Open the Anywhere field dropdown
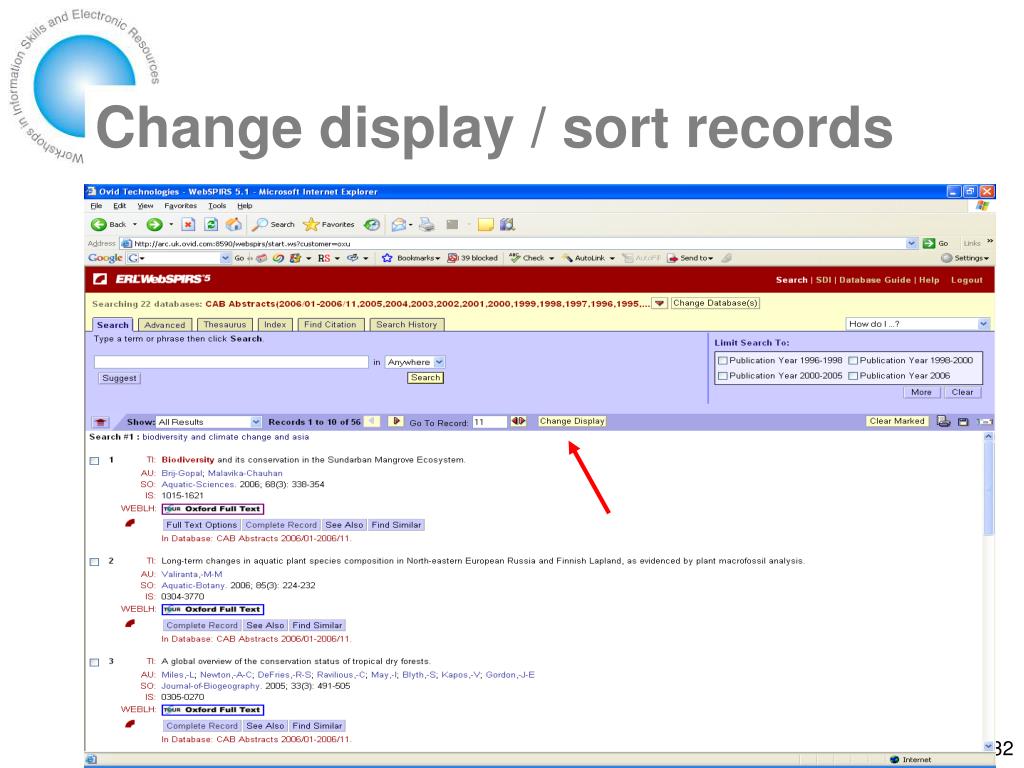 pos(440,362)
